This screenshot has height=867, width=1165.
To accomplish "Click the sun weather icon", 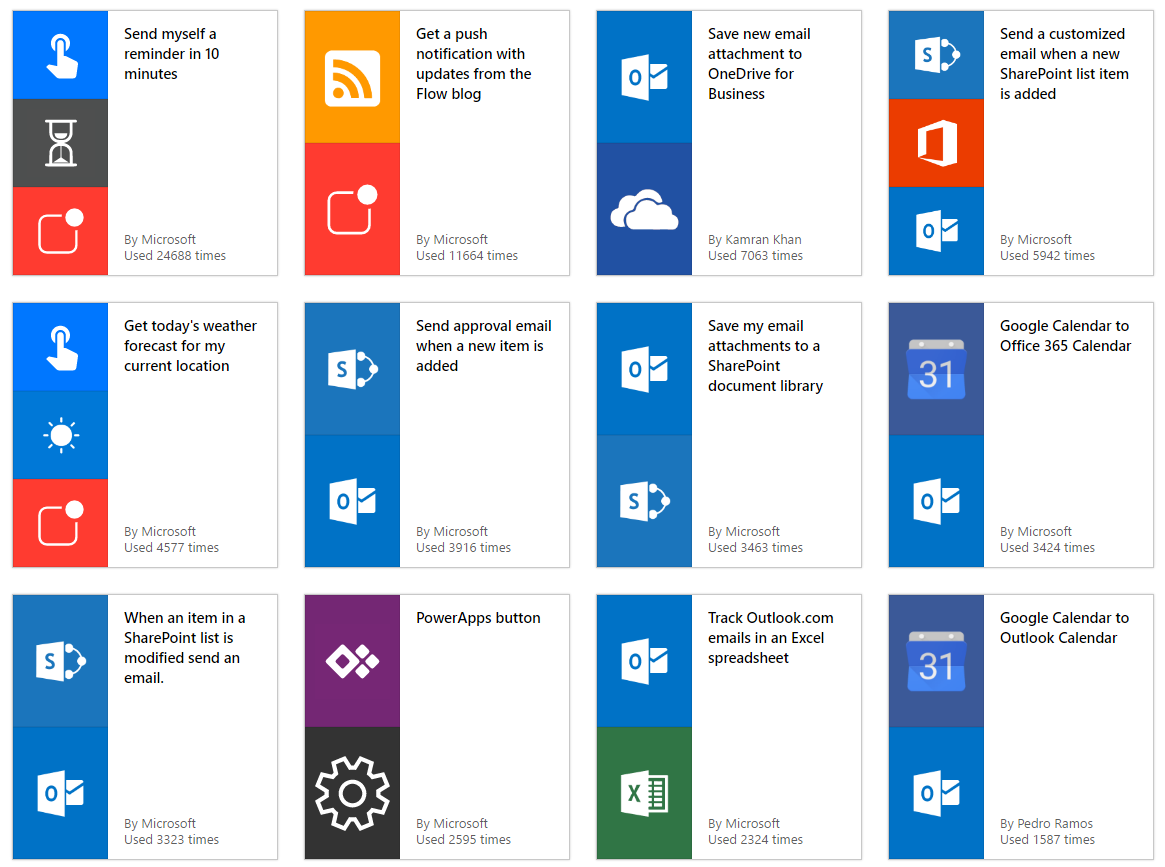I will pos(60,435).
